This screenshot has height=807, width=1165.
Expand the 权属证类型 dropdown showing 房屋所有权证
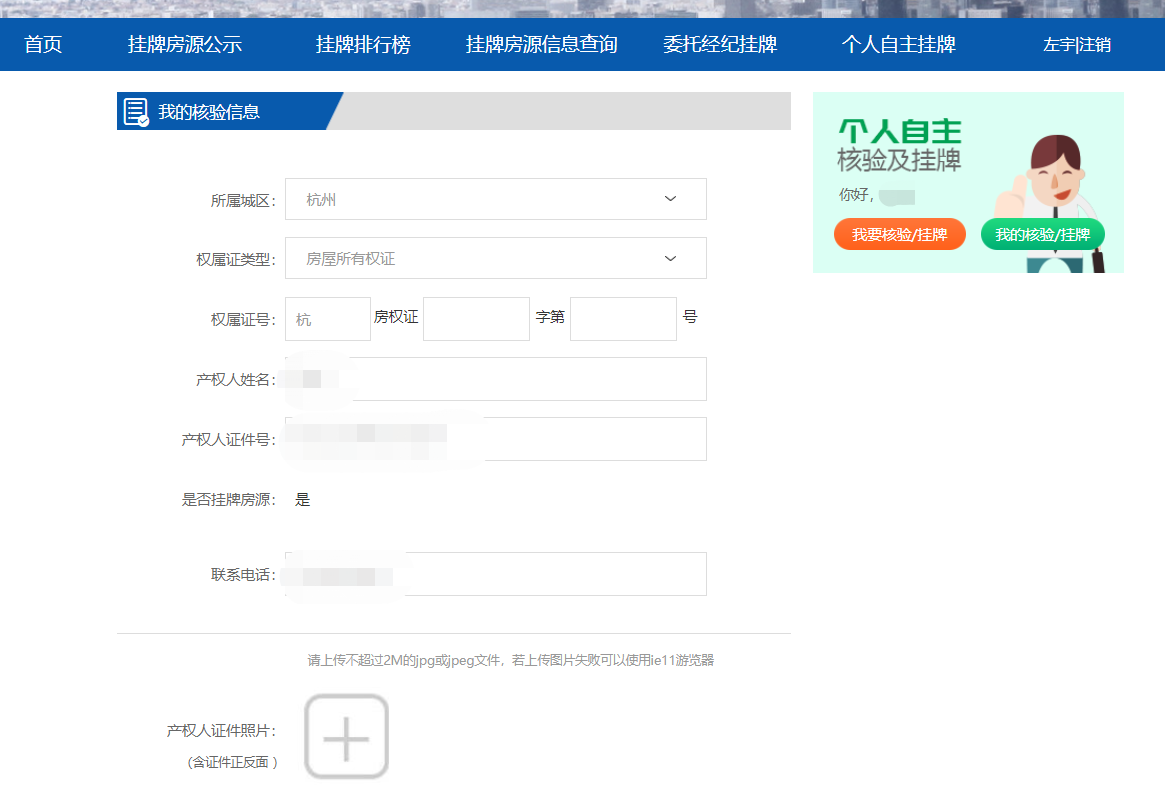[496, 259]
